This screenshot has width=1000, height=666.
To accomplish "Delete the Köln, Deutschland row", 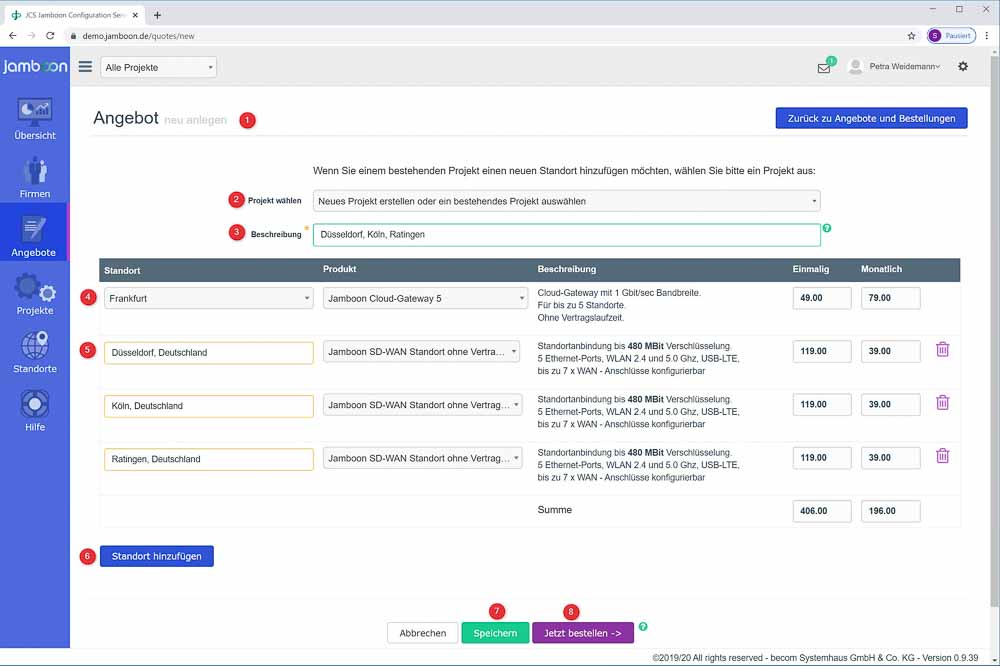I will 942,403.
